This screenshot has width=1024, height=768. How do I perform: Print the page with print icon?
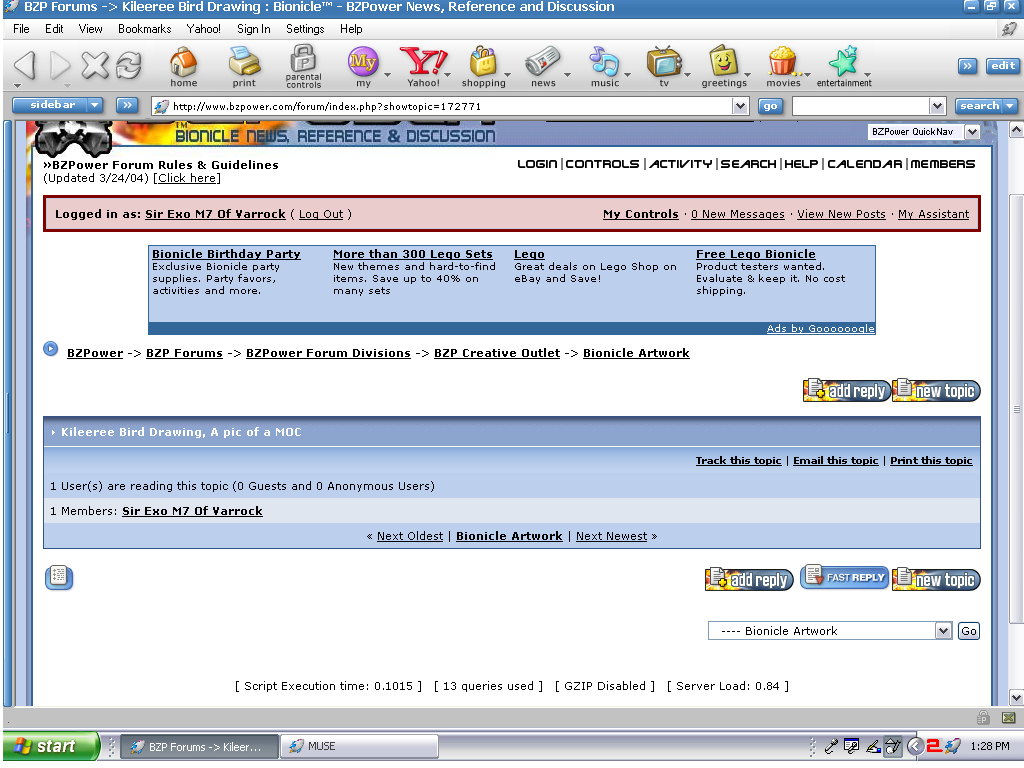[244, 67]
